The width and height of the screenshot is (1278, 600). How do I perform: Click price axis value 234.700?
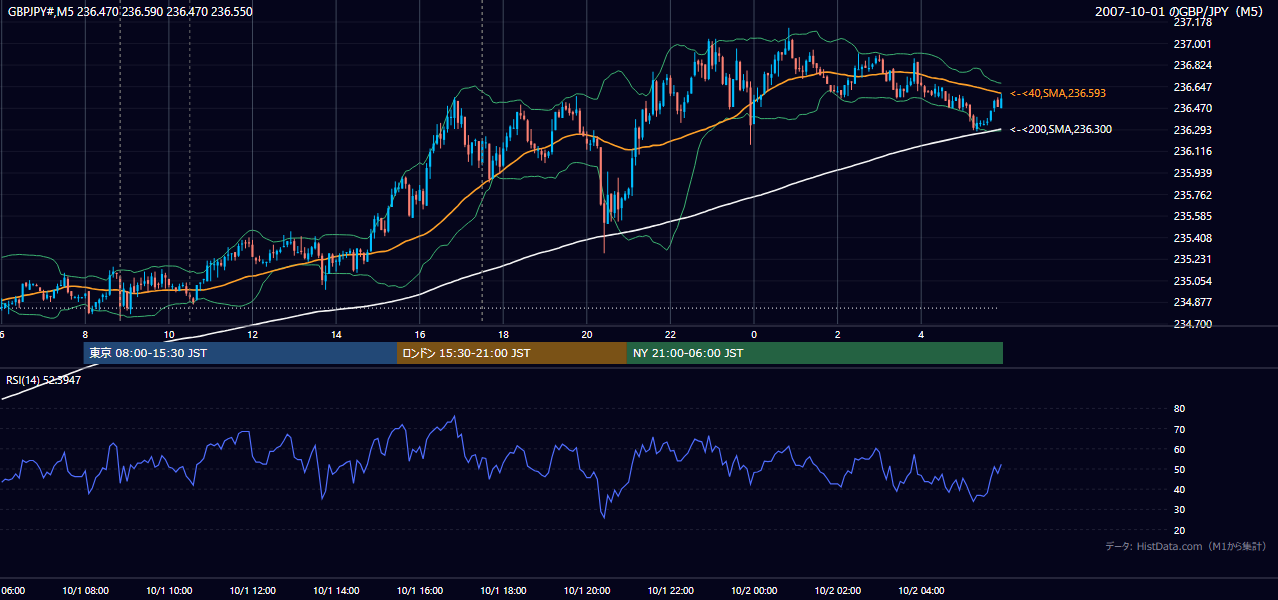pos(1192,324)
